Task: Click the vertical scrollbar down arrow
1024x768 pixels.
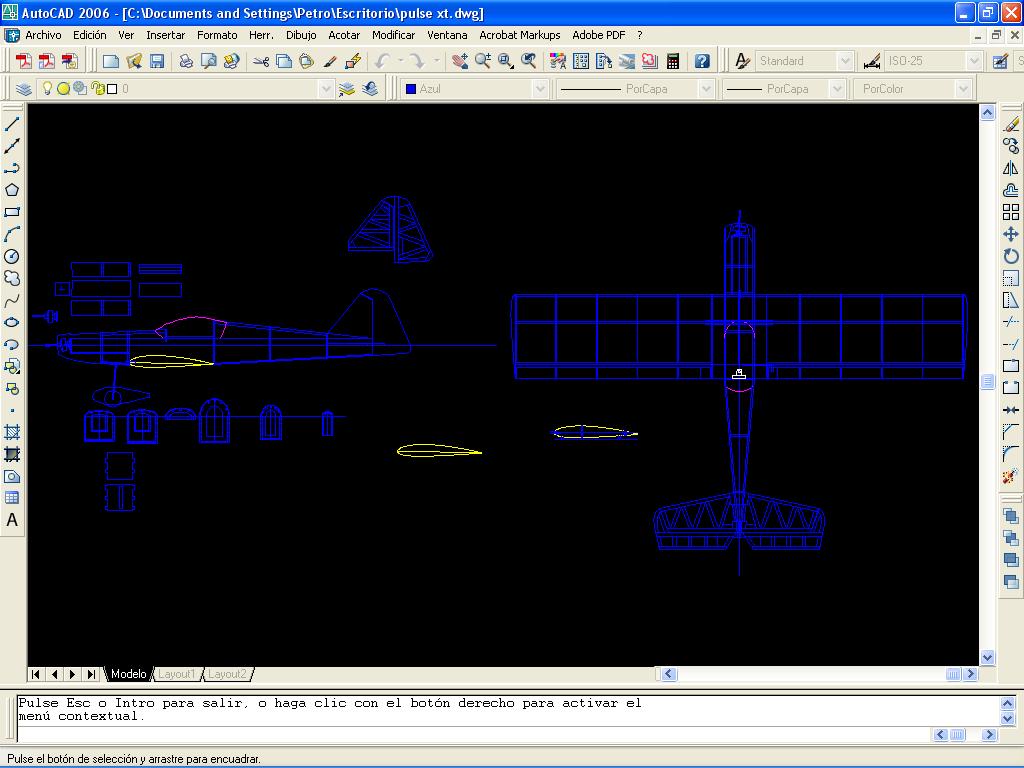Action: 987,658
